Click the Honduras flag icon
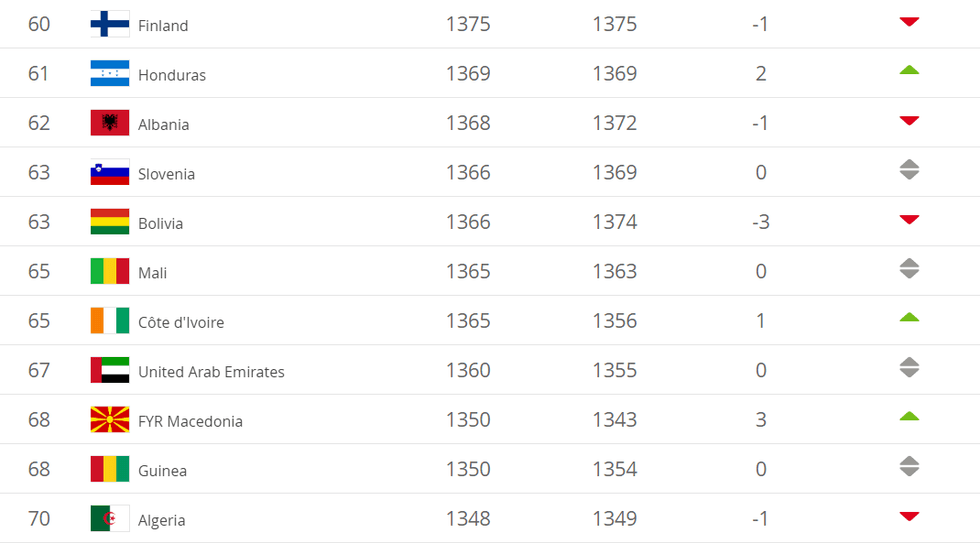 109,74
